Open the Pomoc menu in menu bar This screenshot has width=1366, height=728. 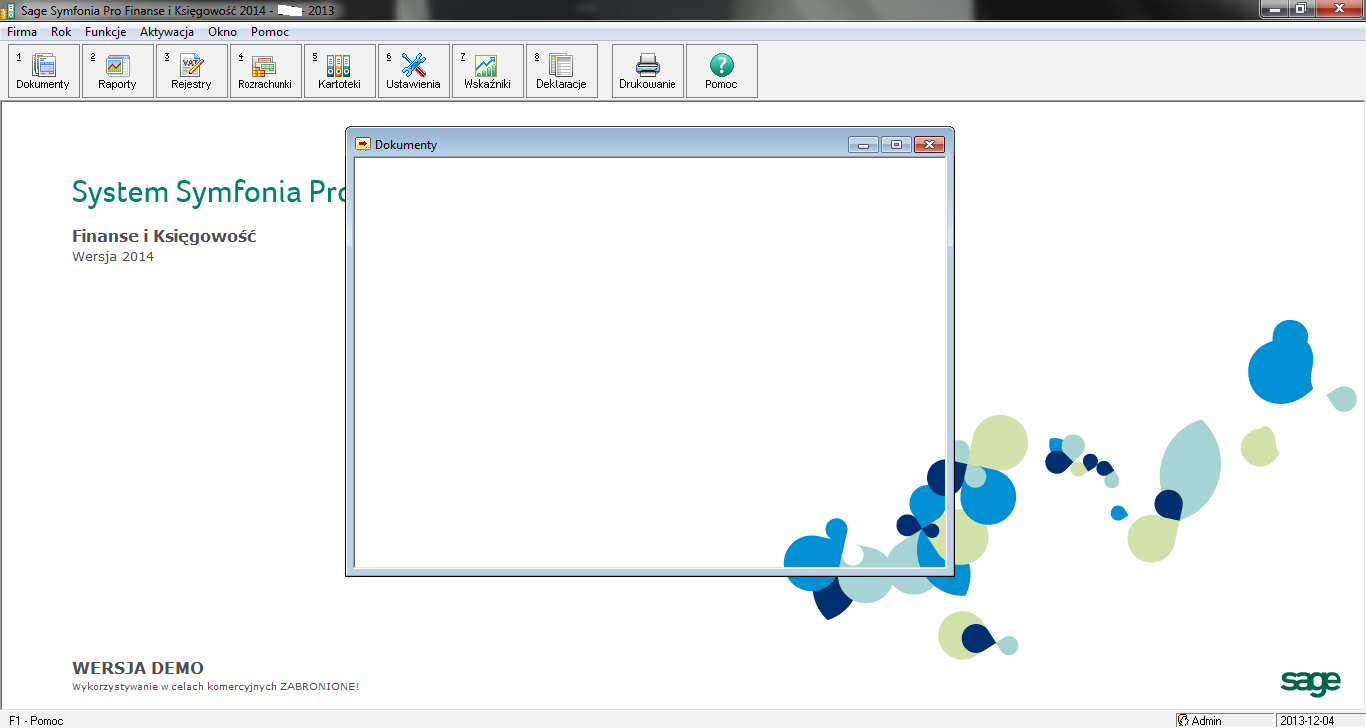pyautogui.click(x=270, y=32)
